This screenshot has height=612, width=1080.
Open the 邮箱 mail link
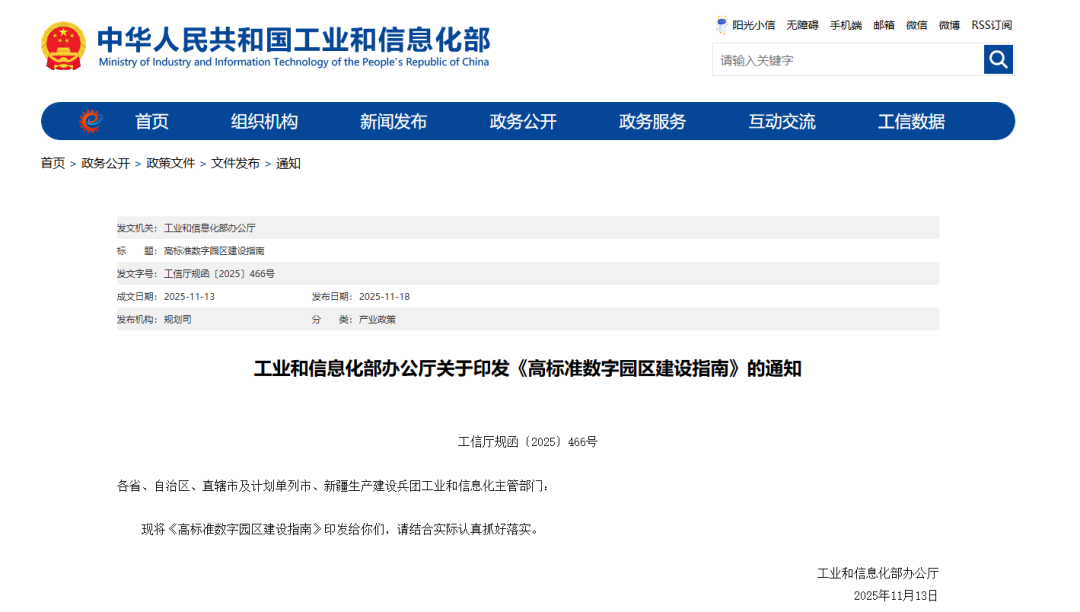[x=882, y=25]
